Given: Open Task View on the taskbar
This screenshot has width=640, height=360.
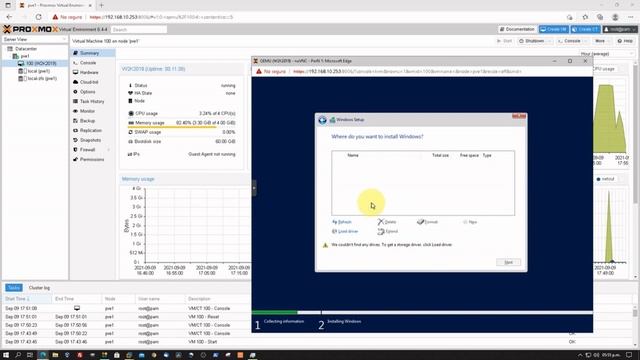Looking at the screenshot, I should tap(30, 355).
